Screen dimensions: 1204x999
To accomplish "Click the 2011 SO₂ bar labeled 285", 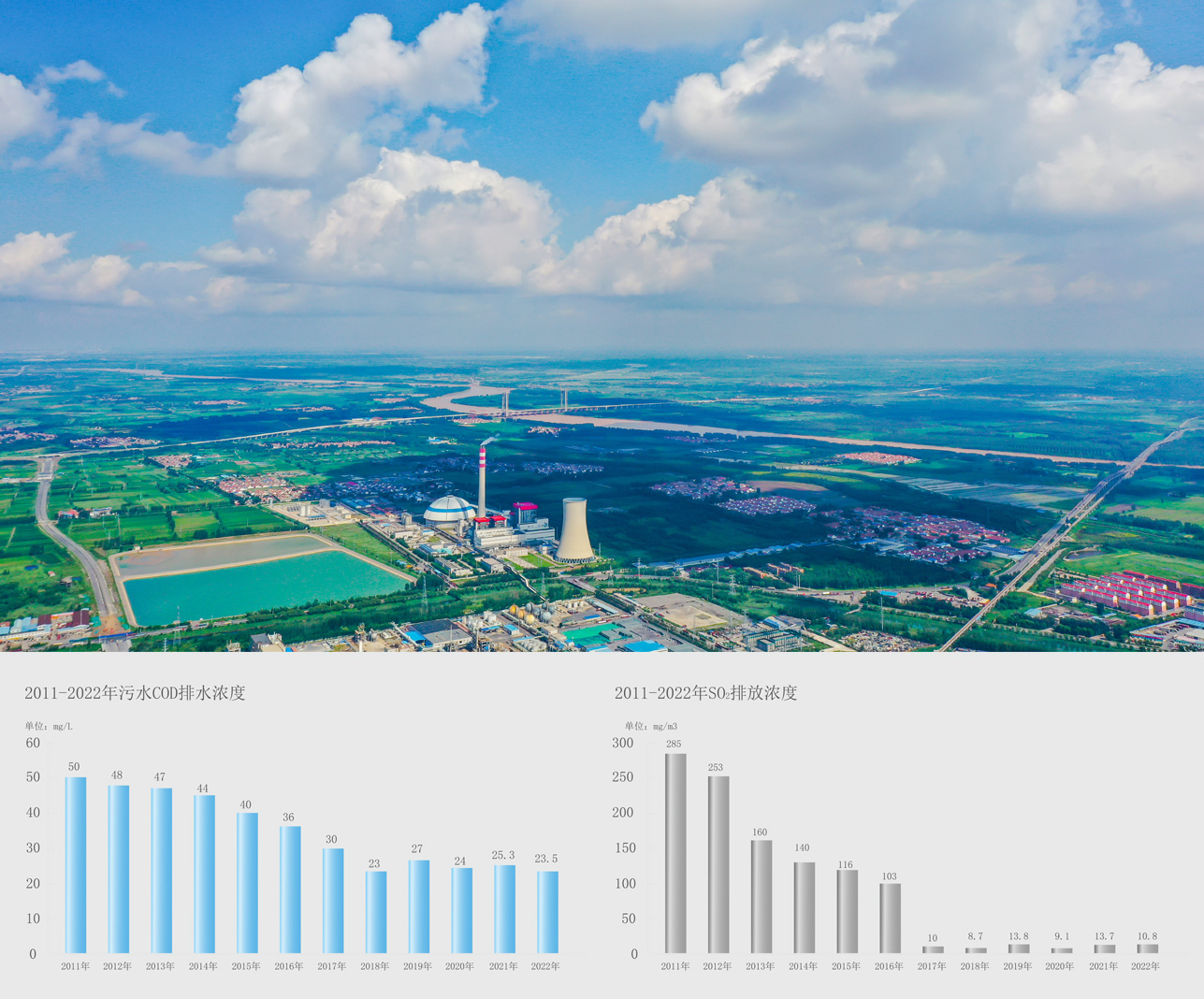I will coord(675,853).
